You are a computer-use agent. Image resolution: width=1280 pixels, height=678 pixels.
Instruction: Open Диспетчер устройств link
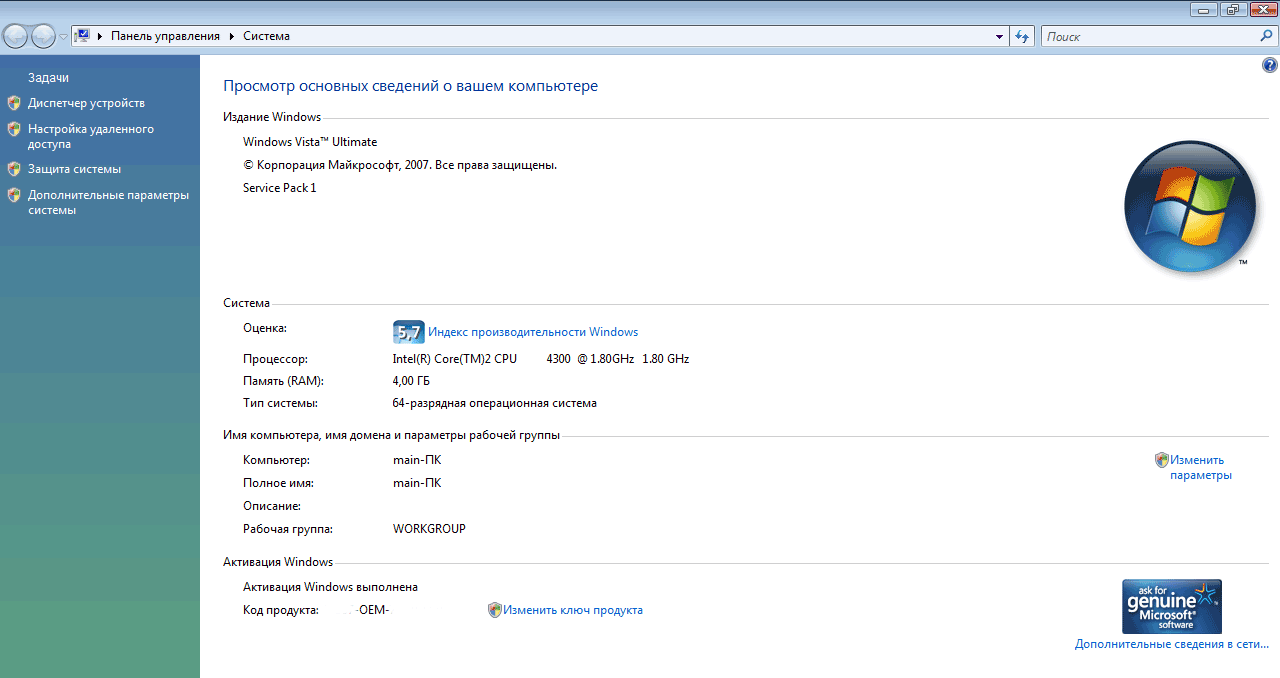pyautogui.click(x=86, y=103)
